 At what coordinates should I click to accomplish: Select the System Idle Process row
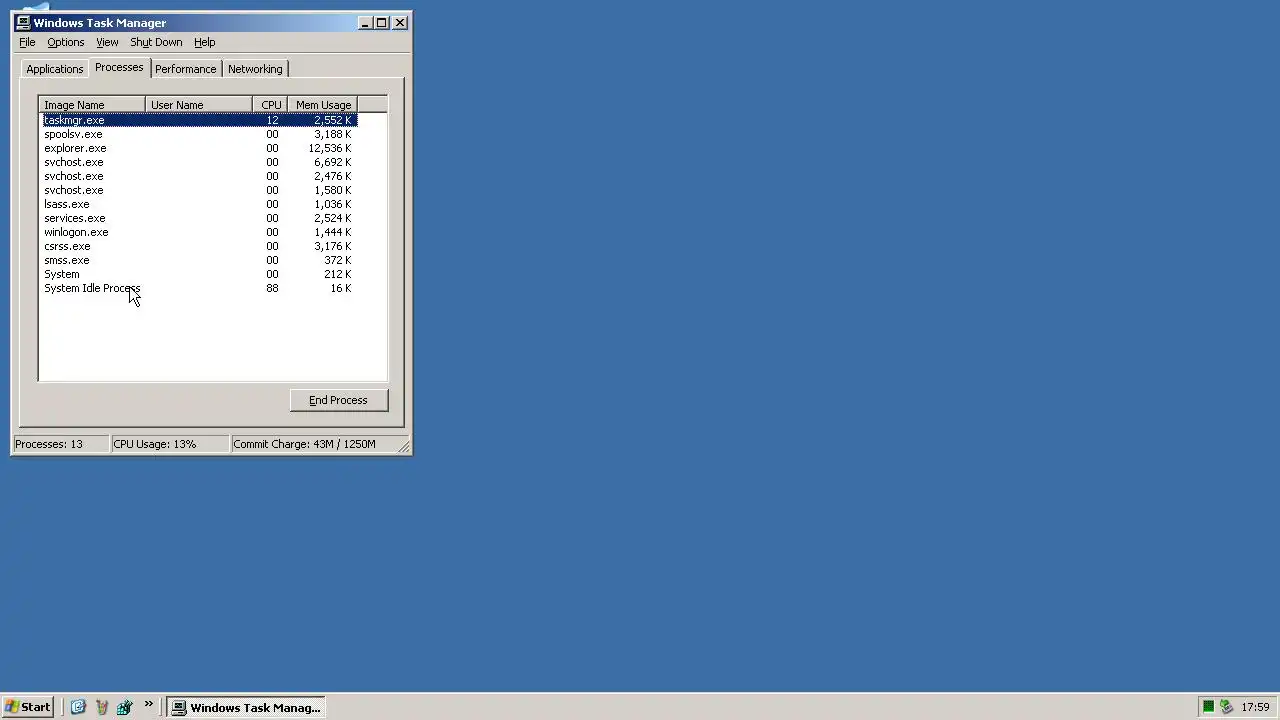click(x=199, y=288)
